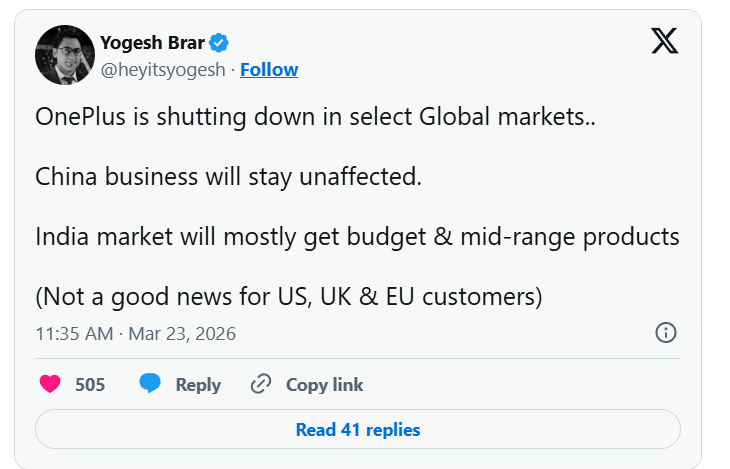Click the blue verified badge beside Yogesh Brar

220,42
